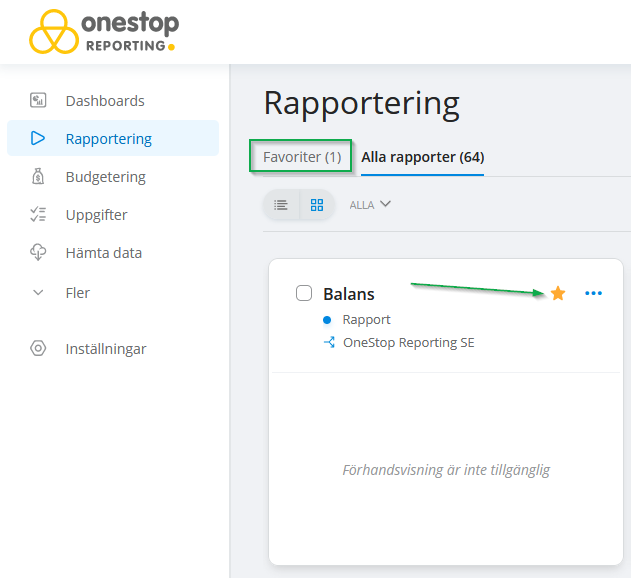Click the Dashboards sidebar icon
The width and height of the screenshot is (631, 578).
[x=38, y=100]
